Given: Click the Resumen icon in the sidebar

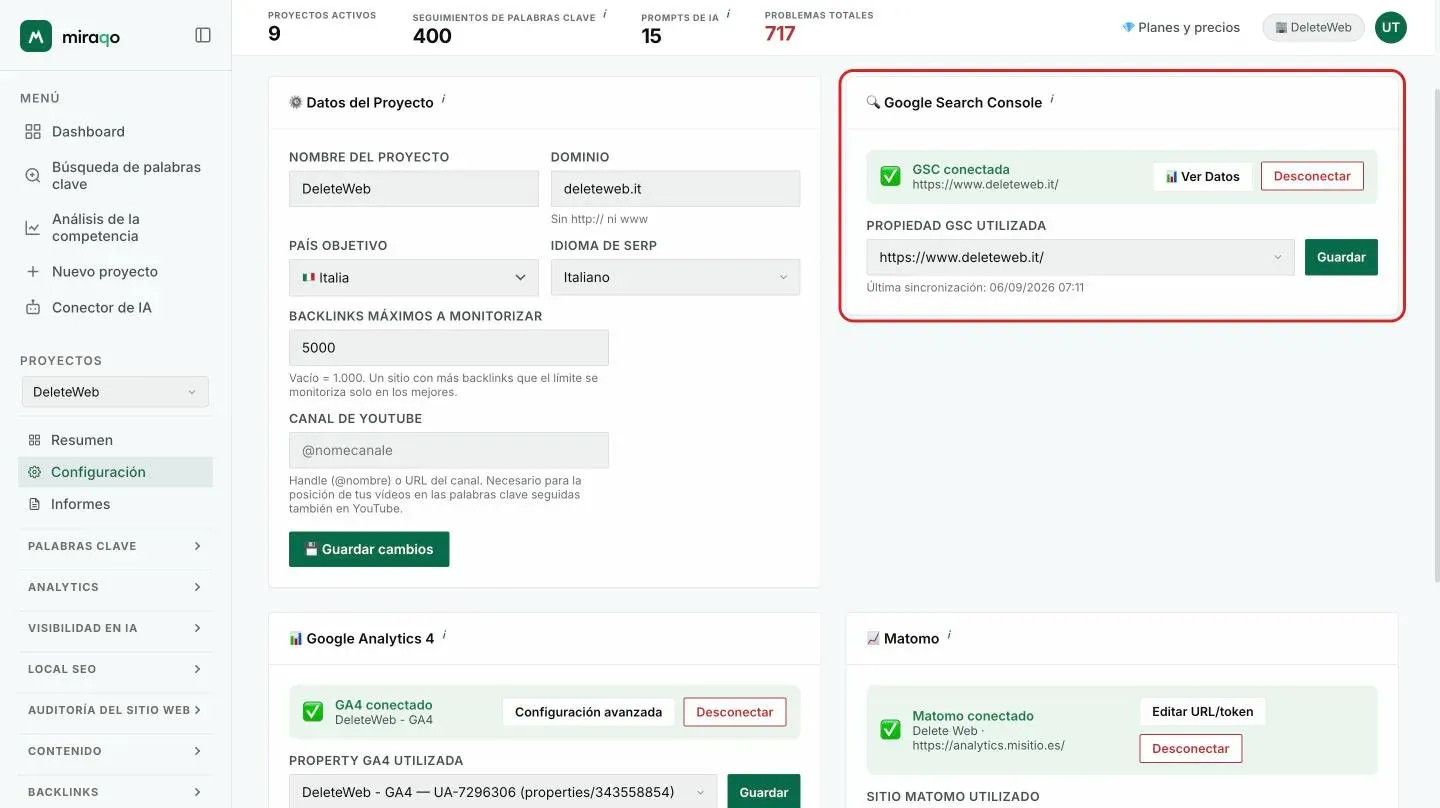Looking at the screenshot, I should (35, 440).
